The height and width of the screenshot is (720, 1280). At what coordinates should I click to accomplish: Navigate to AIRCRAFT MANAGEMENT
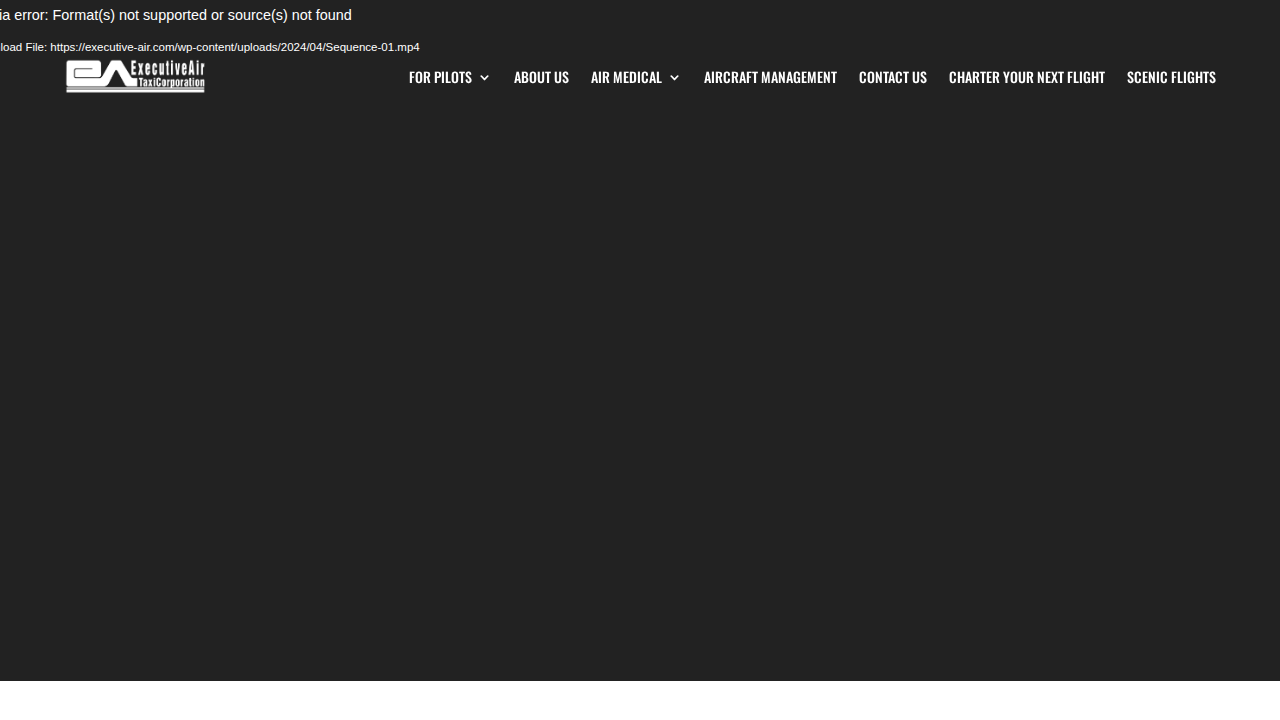point(770,76)
